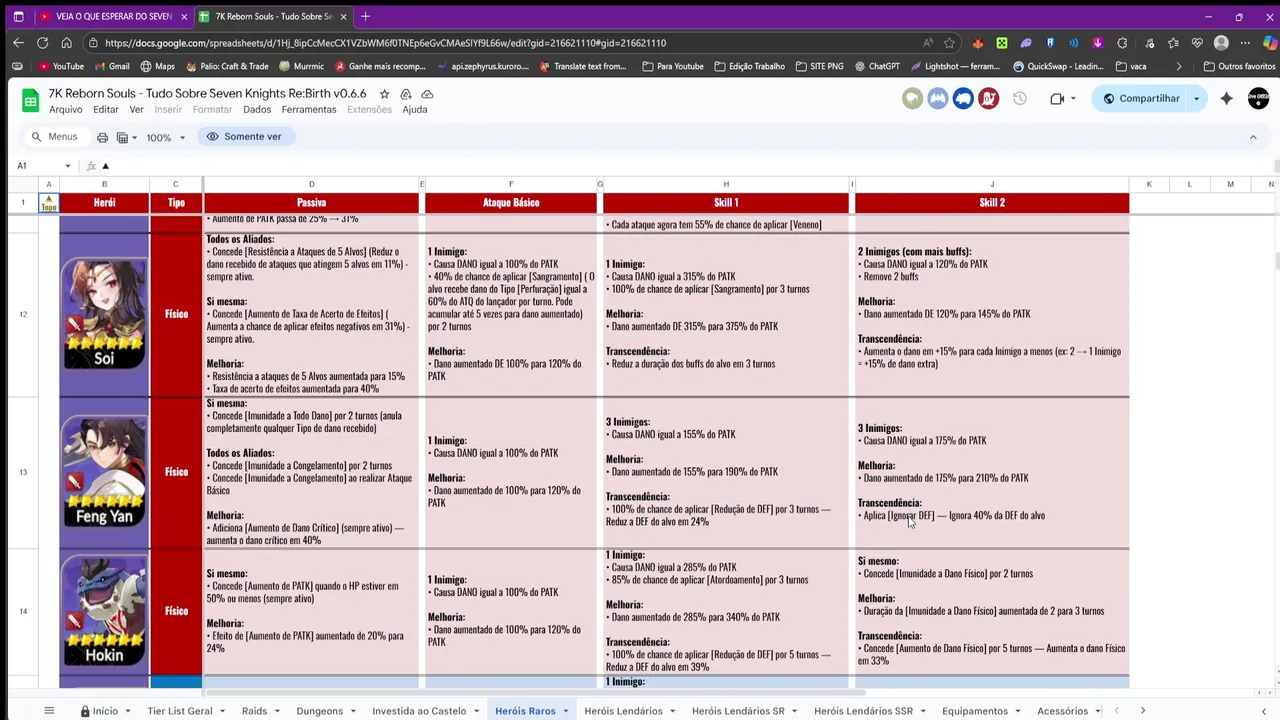Click the Skill 2 header cell
This screenshot has width=1280, height=720.
(992, 203)
